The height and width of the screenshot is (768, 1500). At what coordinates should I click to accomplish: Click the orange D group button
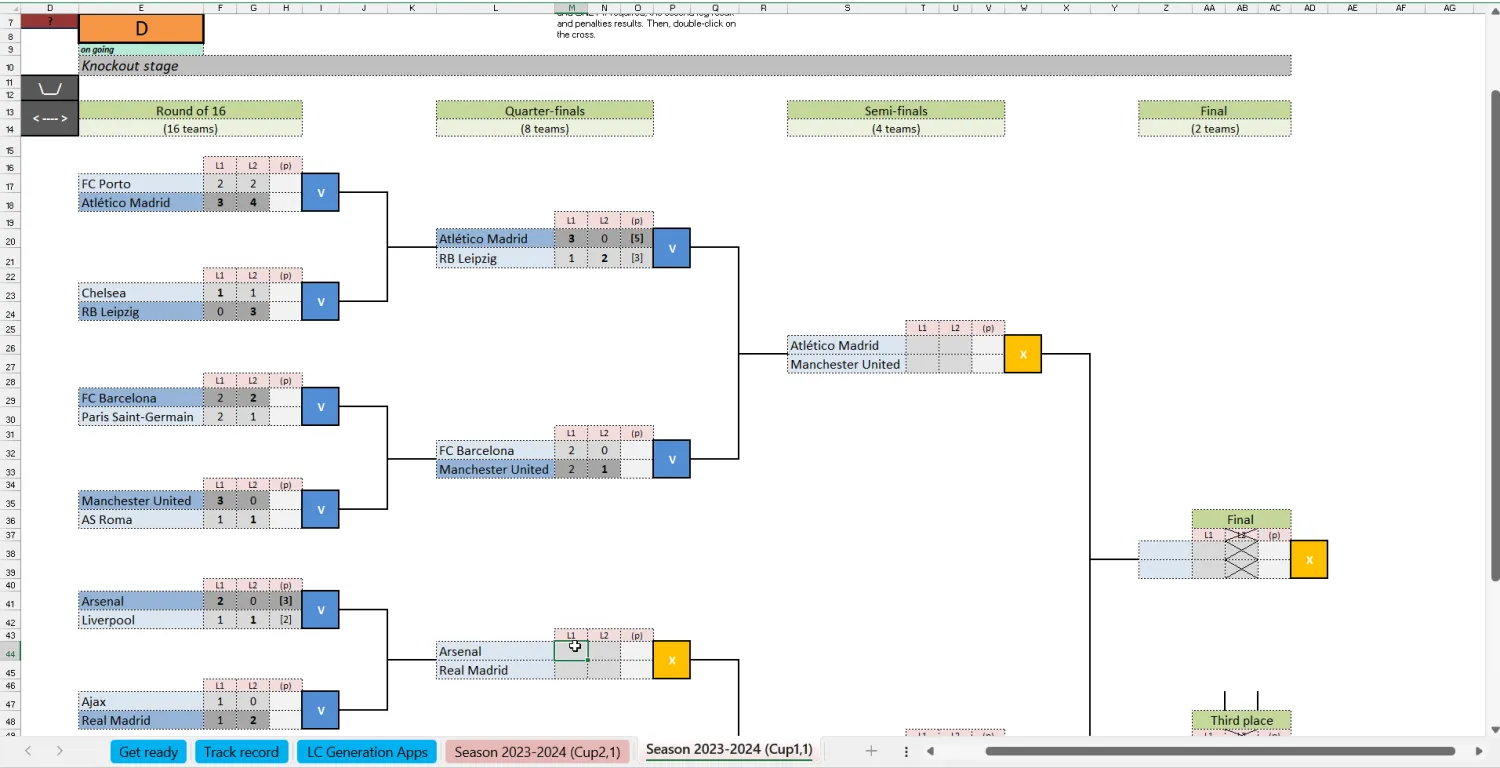141,29
